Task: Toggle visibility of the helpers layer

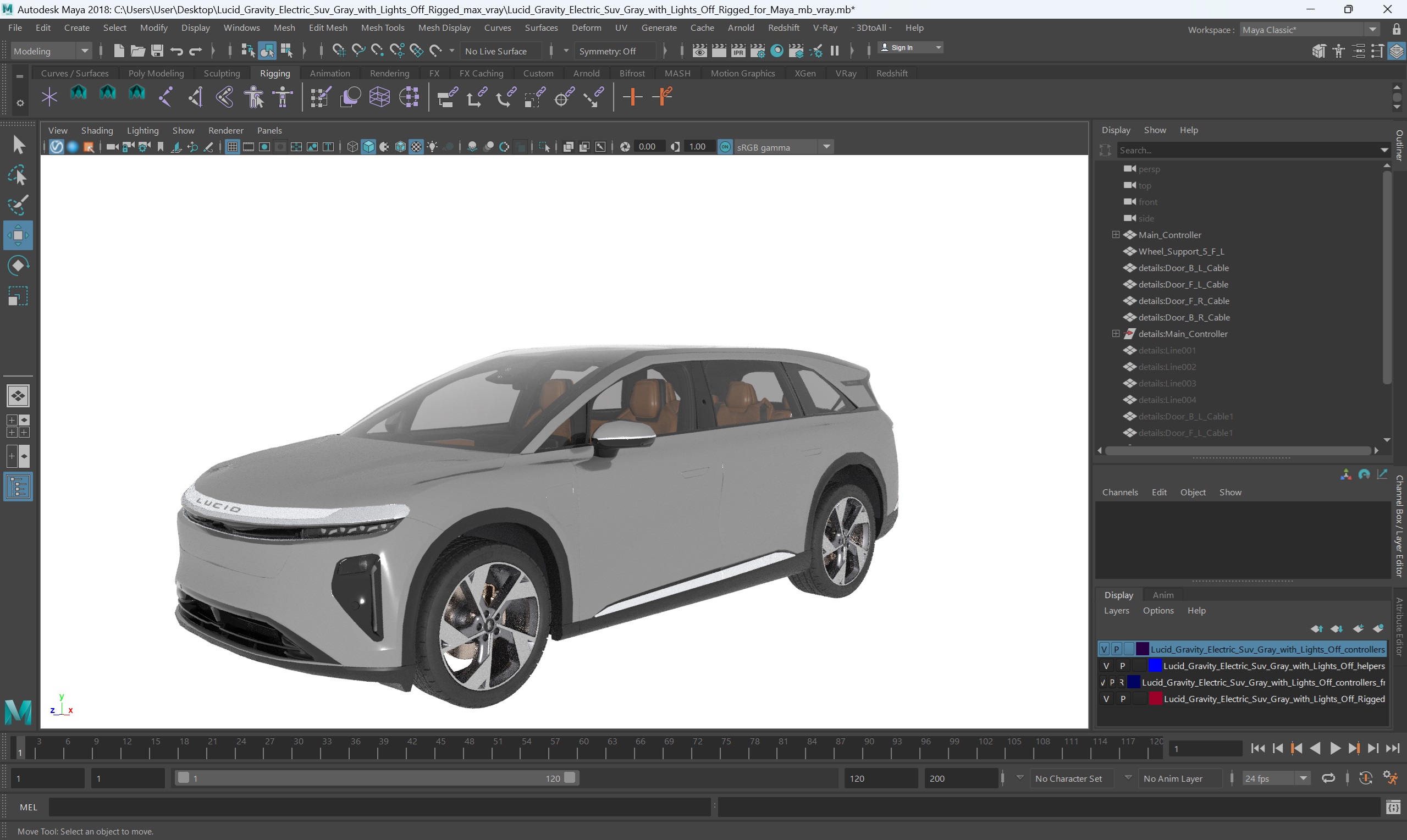Action: [x=1106, y=666]
